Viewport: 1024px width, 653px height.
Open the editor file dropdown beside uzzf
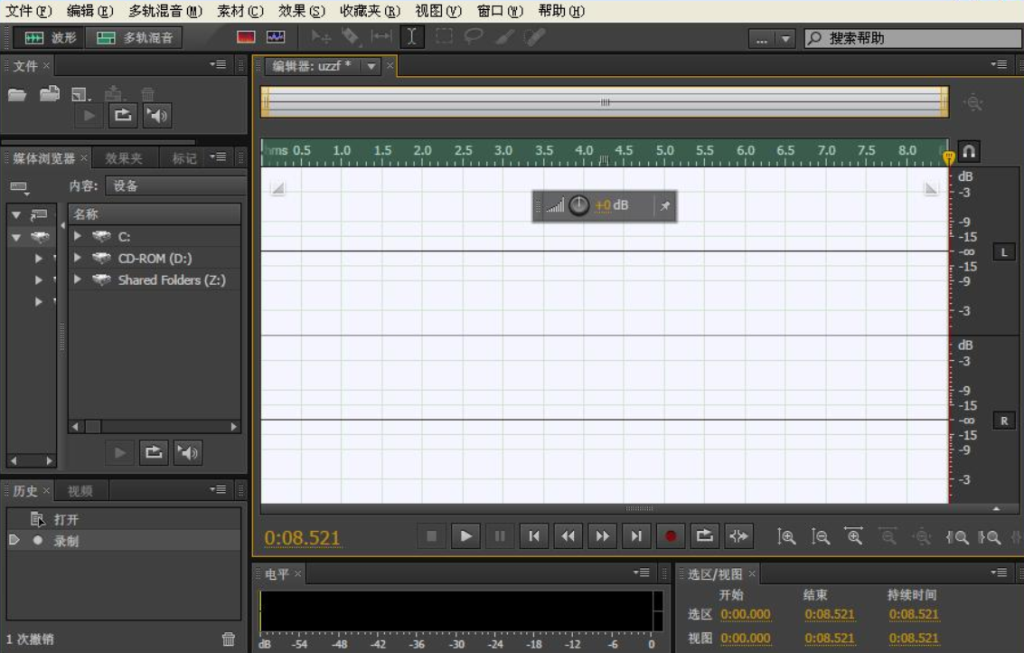[371, 66]
